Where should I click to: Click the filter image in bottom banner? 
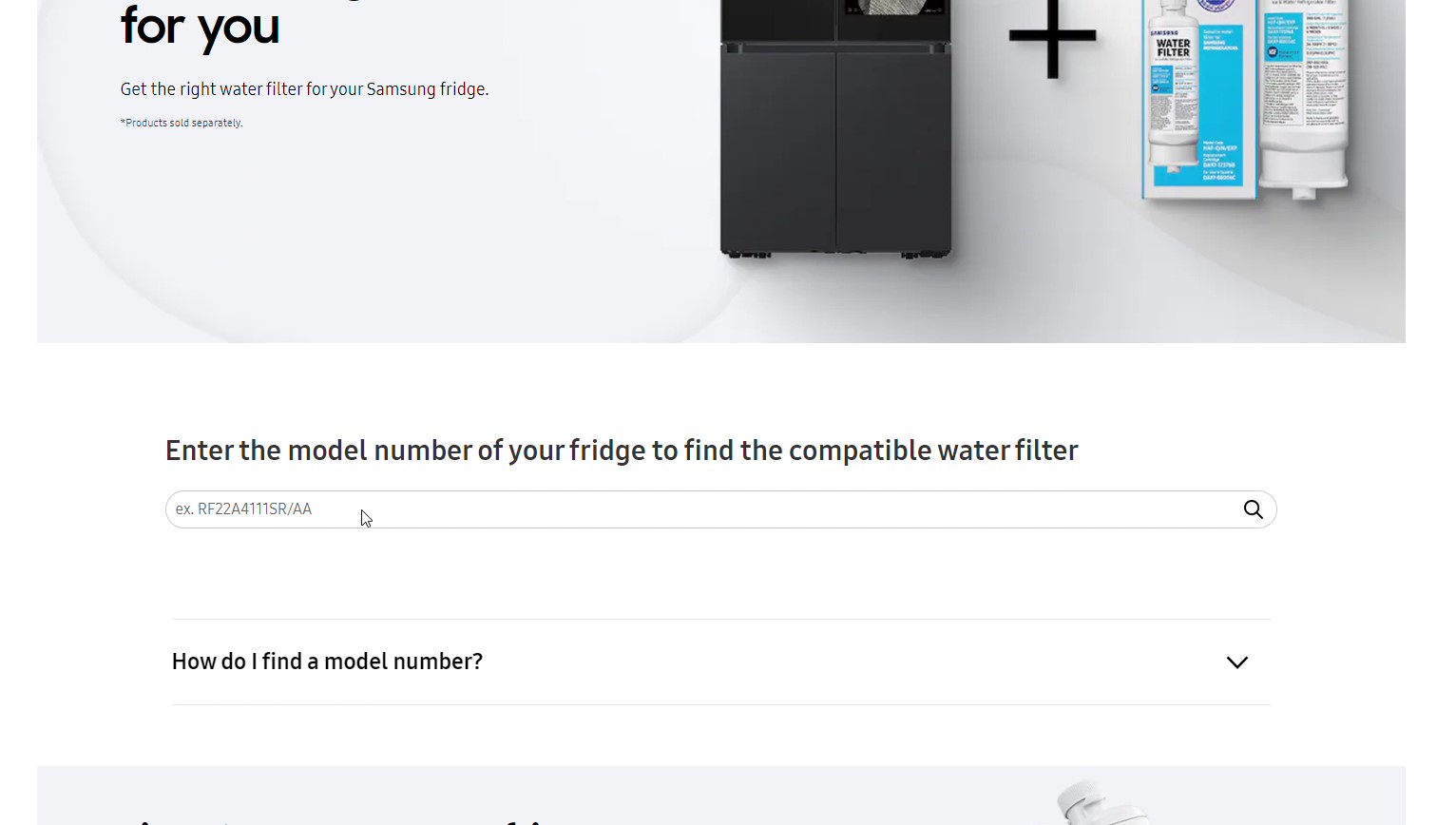click(x=1102, y=803)
